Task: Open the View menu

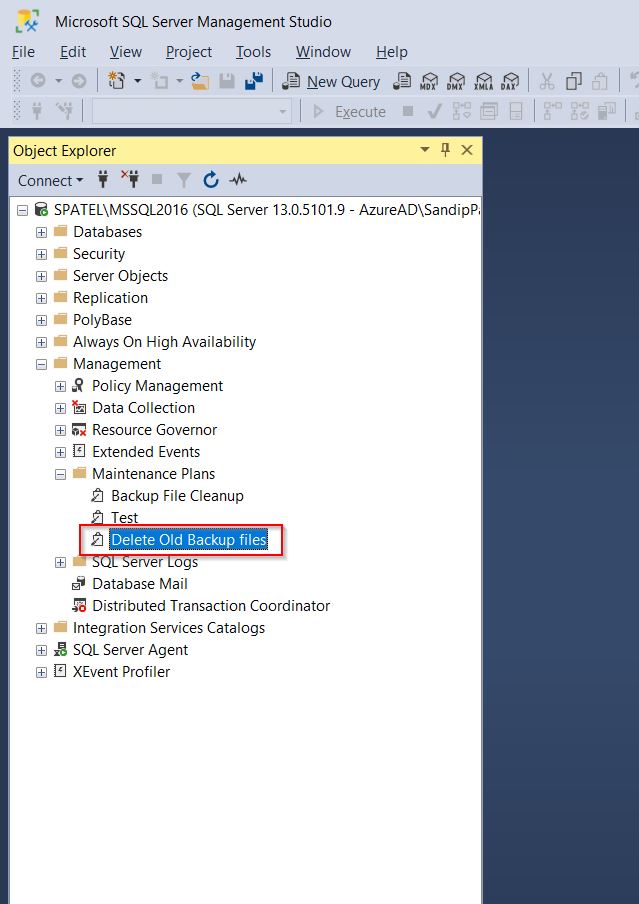Action: 126,52
